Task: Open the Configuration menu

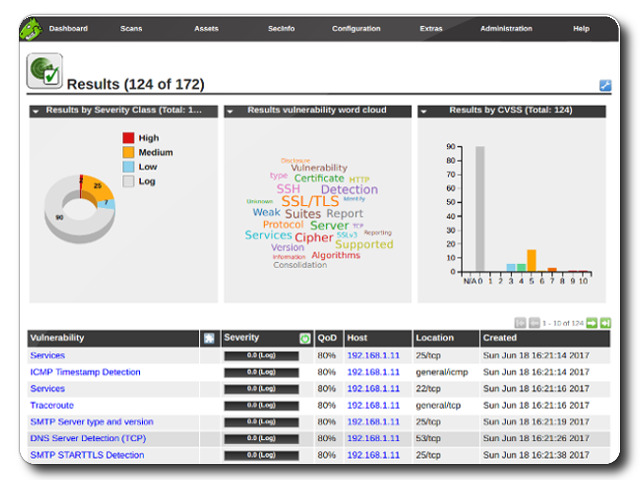Action: (x=356, y=29)
